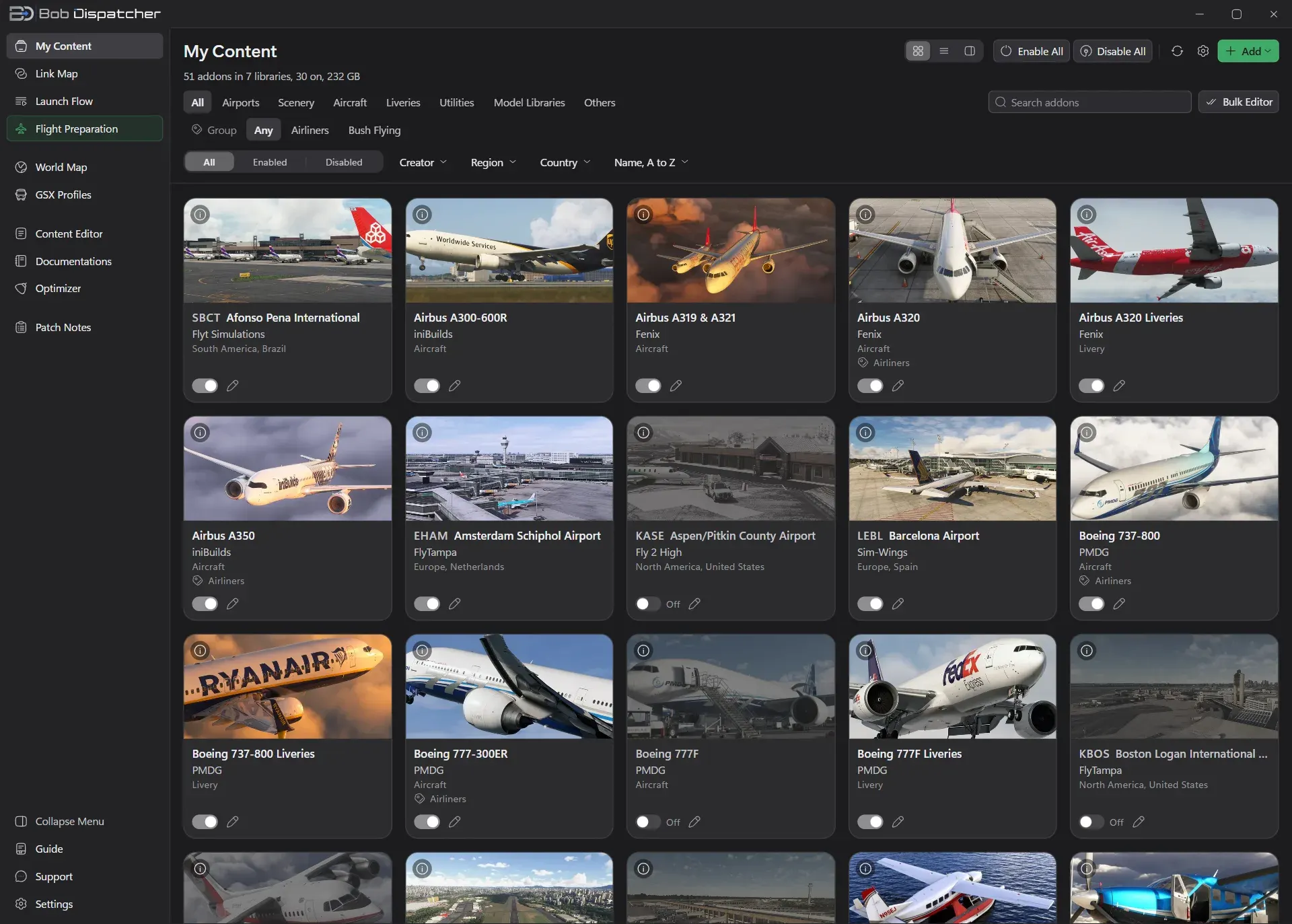Open Launch Flow in sidebar
The width and height of the screenshot is (1292, 924).
(85, 101)
